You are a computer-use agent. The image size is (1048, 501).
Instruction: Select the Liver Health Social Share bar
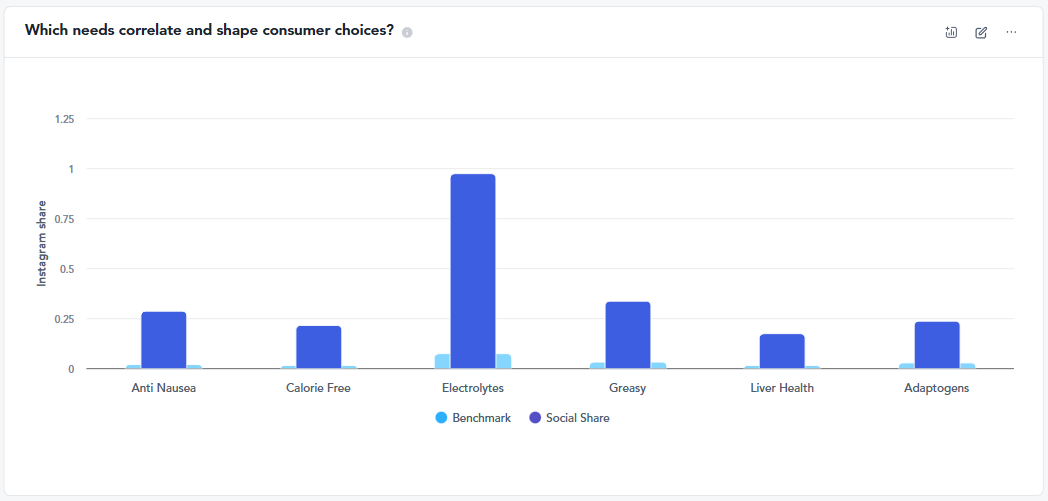tap(782, 351)
